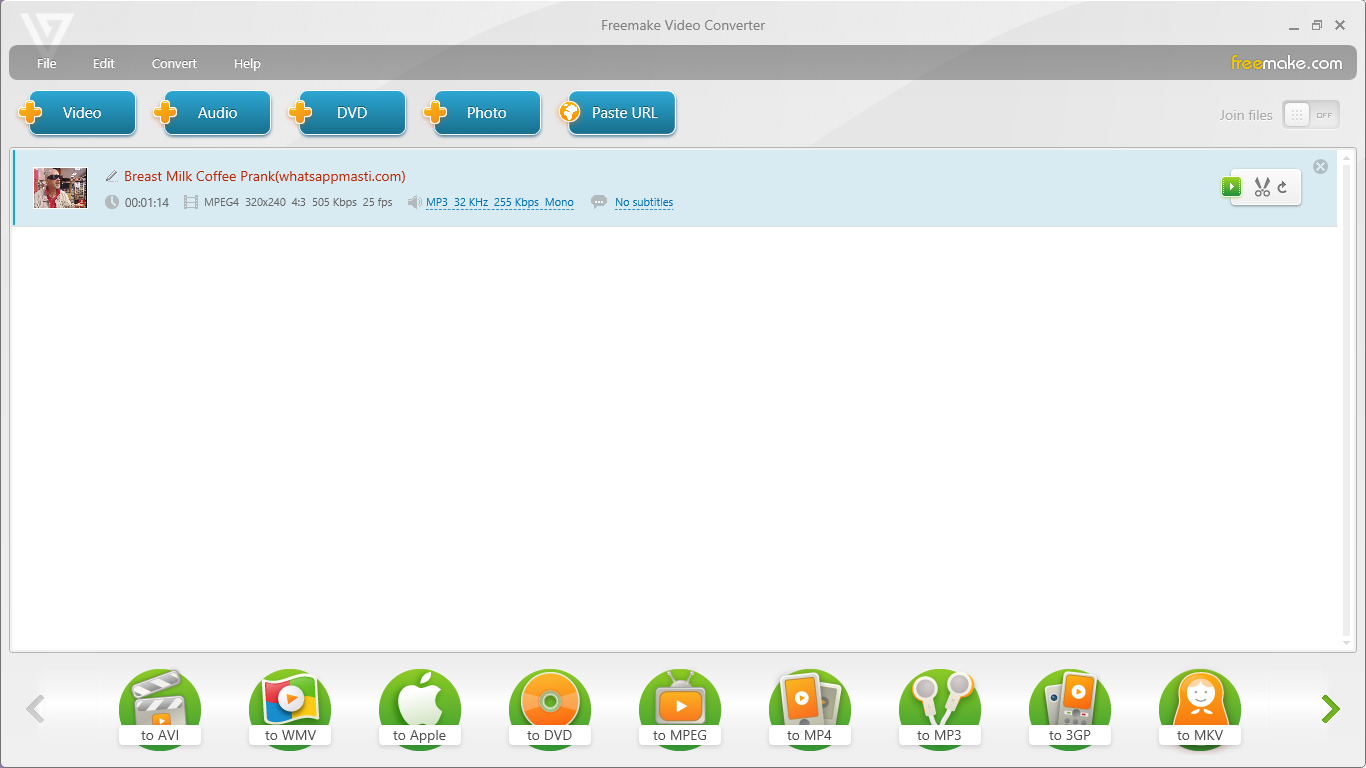Add images with the Photo button
This screenshot has height=768, width=1366.
(x=483, y=113)
